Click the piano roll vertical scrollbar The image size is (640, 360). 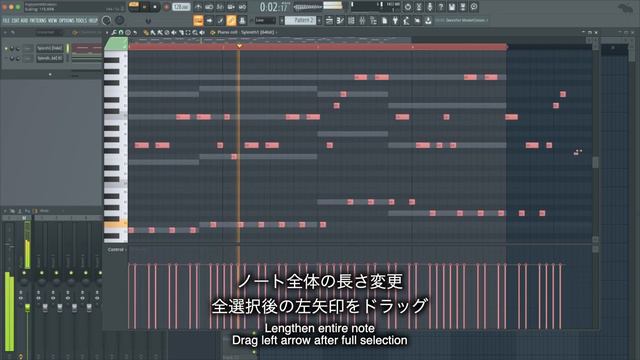click(595, 162)
